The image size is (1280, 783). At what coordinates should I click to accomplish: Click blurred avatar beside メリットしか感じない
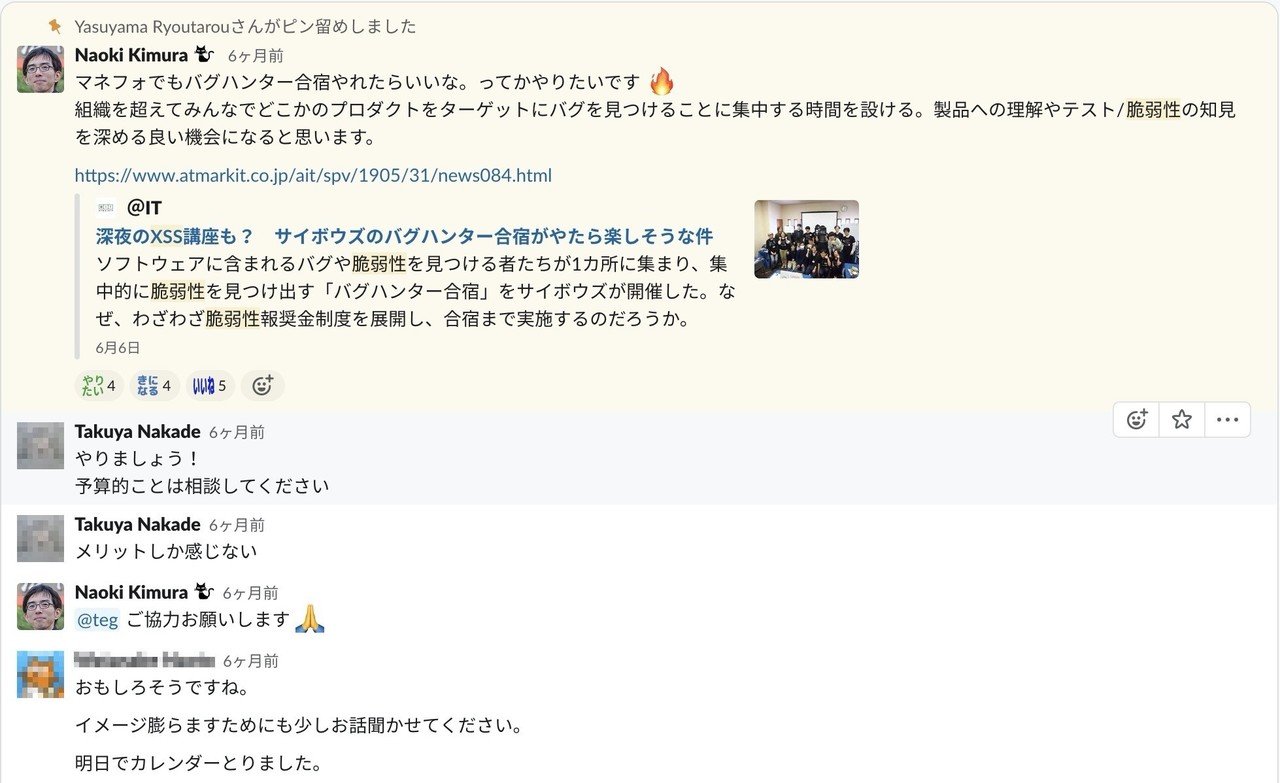41,538
